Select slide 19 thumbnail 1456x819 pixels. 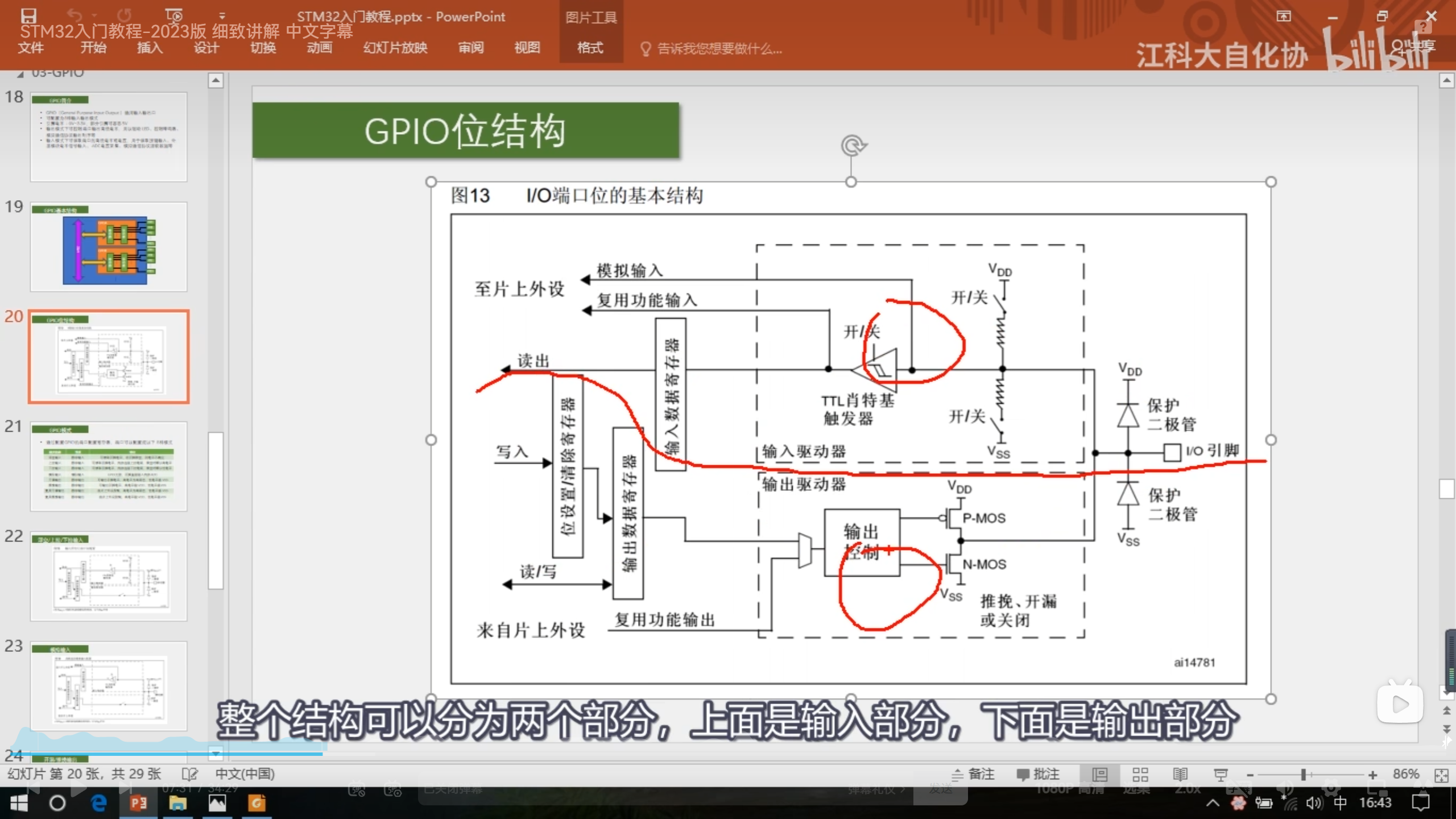click(x=109, y=247)
